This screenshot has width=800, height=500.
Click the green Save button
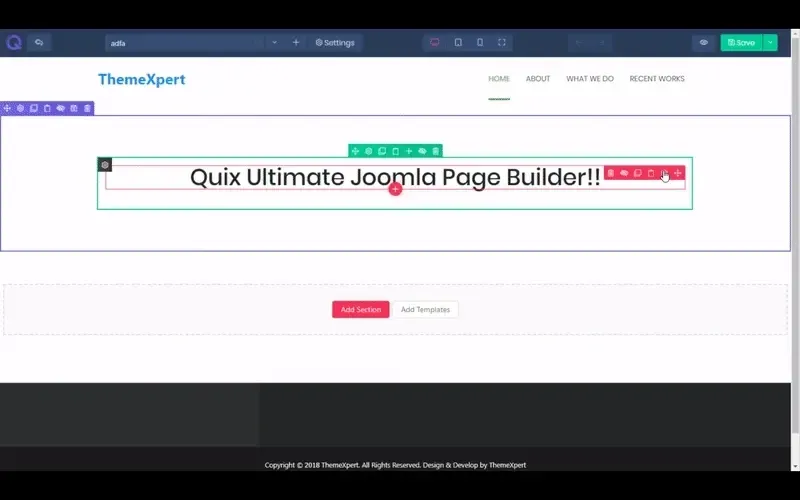741,42
